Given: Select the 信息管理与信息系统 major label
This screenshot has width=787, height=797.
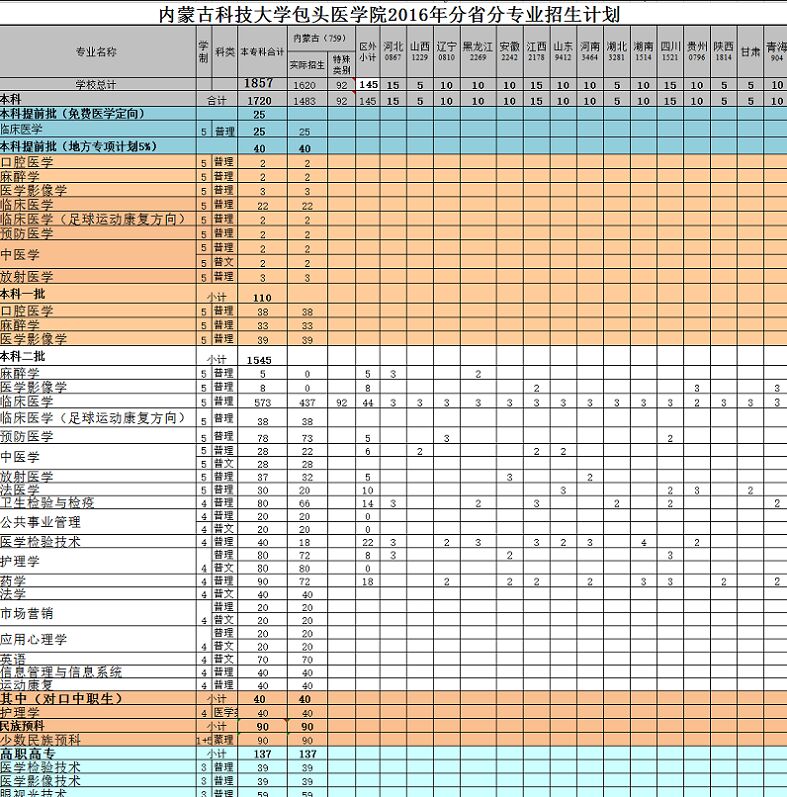Looking at the screenshot, I should 61,672.
